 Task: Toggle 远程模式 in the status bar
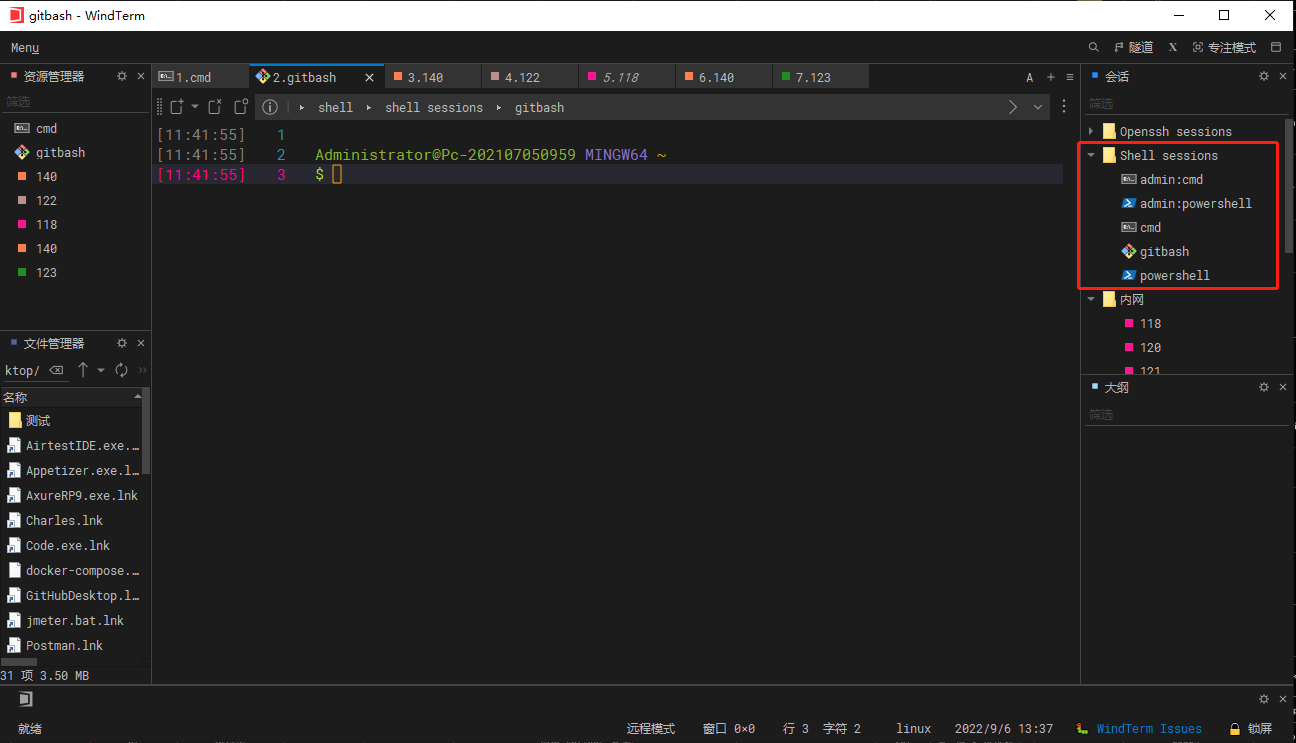(651, 729)
